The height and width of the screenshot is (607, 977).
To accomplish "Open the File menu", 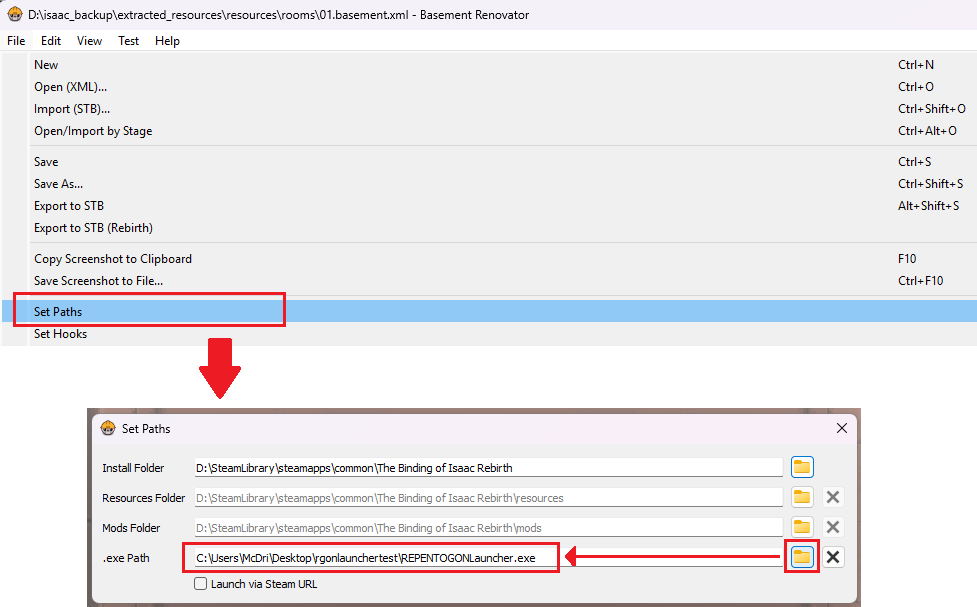I will pos(16,41).
